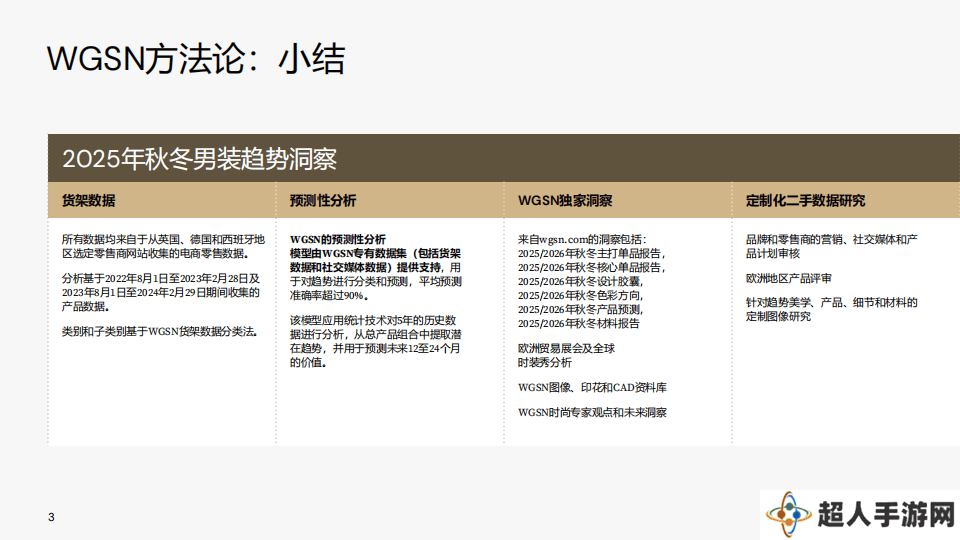The width and height of the screenshot is (960, 540).
Task: Click the line "2025/2026年秋冬核心单品报告"
Action: (x=591, y=268)
